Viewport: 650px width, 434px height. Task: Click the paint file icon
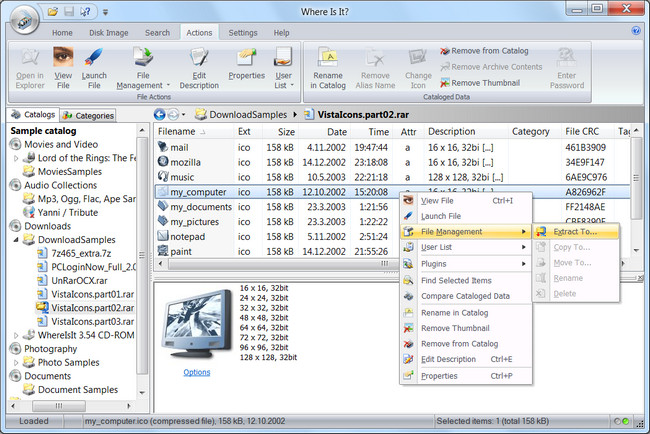point(163,251)
